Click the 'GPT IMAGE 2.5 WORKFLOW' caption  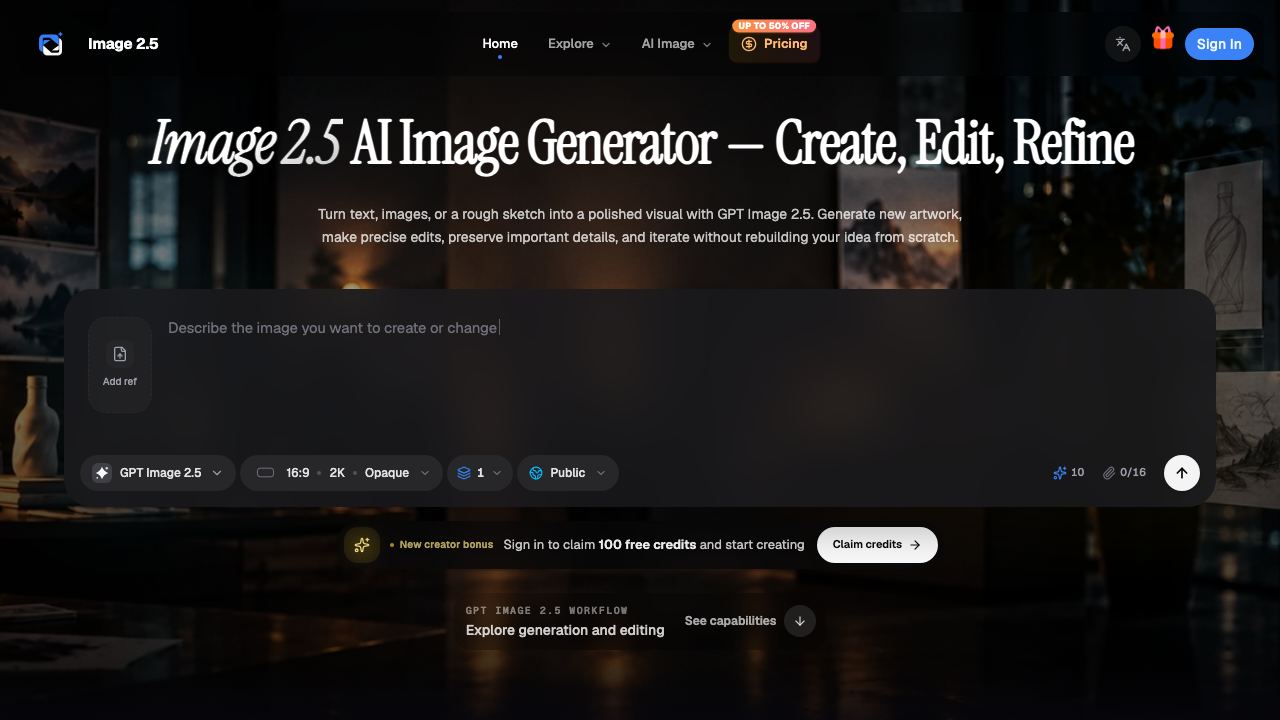coord(546,610)
